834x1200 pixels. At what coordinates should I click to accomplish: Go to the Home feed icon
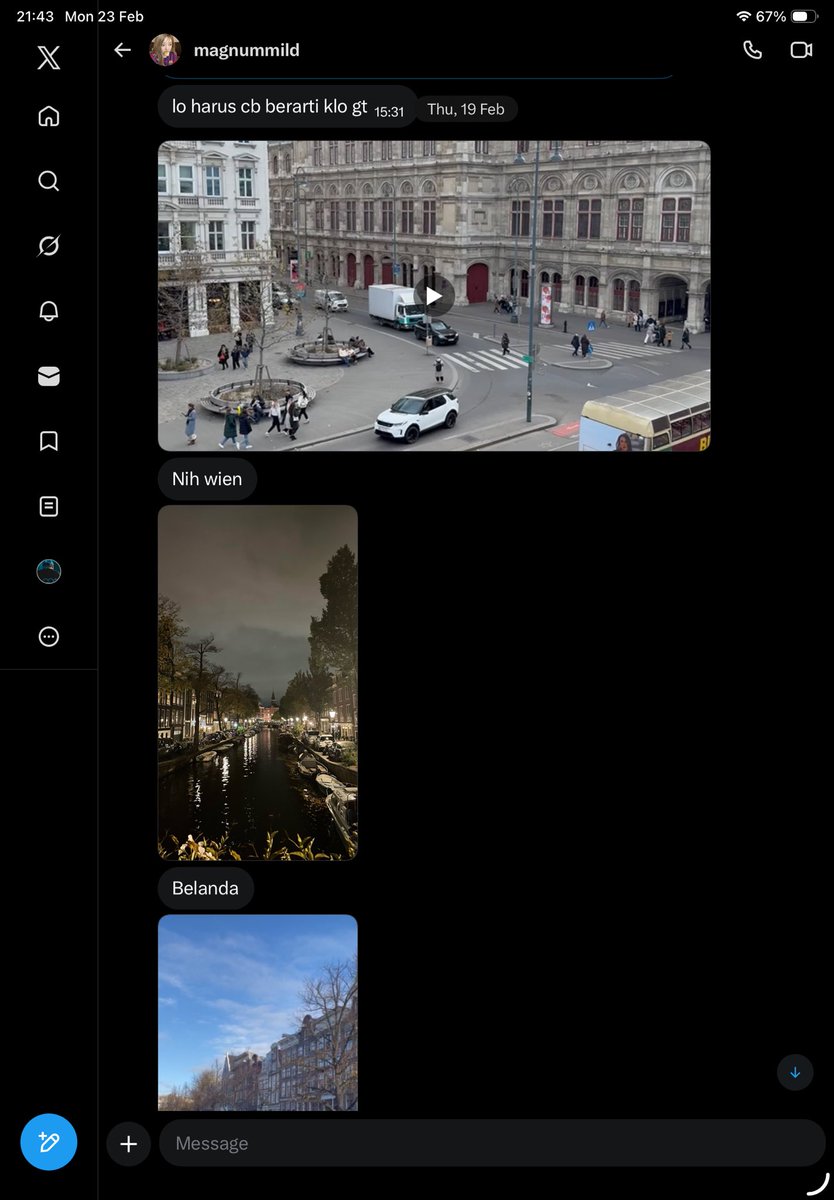tap(48, 116)
